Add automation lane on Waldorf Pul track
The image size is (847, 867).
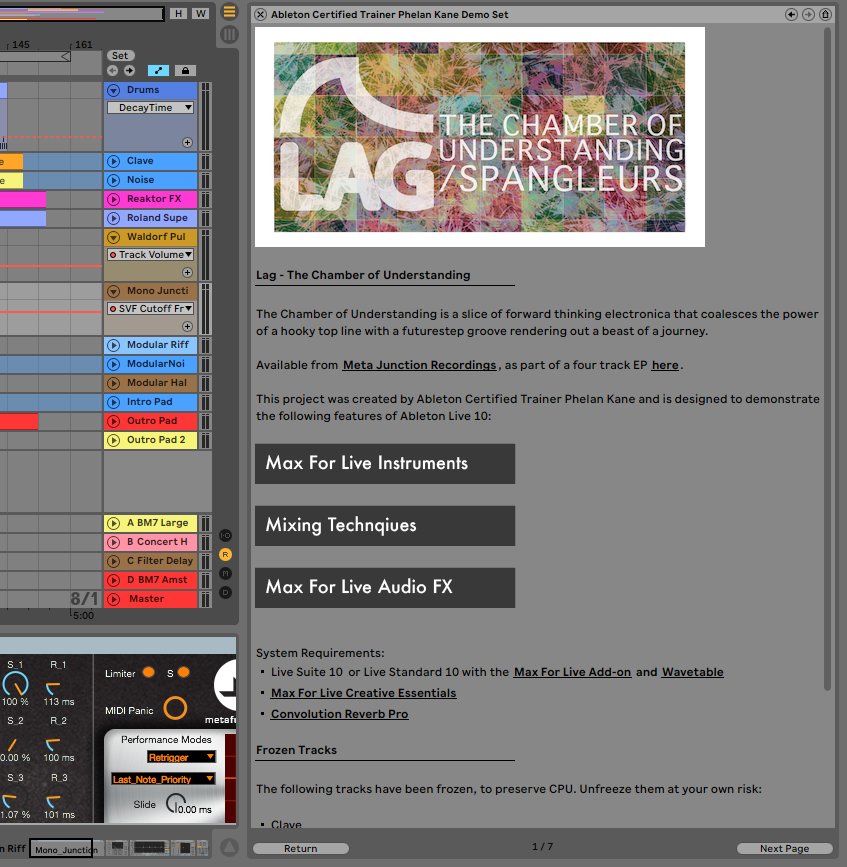187,273
